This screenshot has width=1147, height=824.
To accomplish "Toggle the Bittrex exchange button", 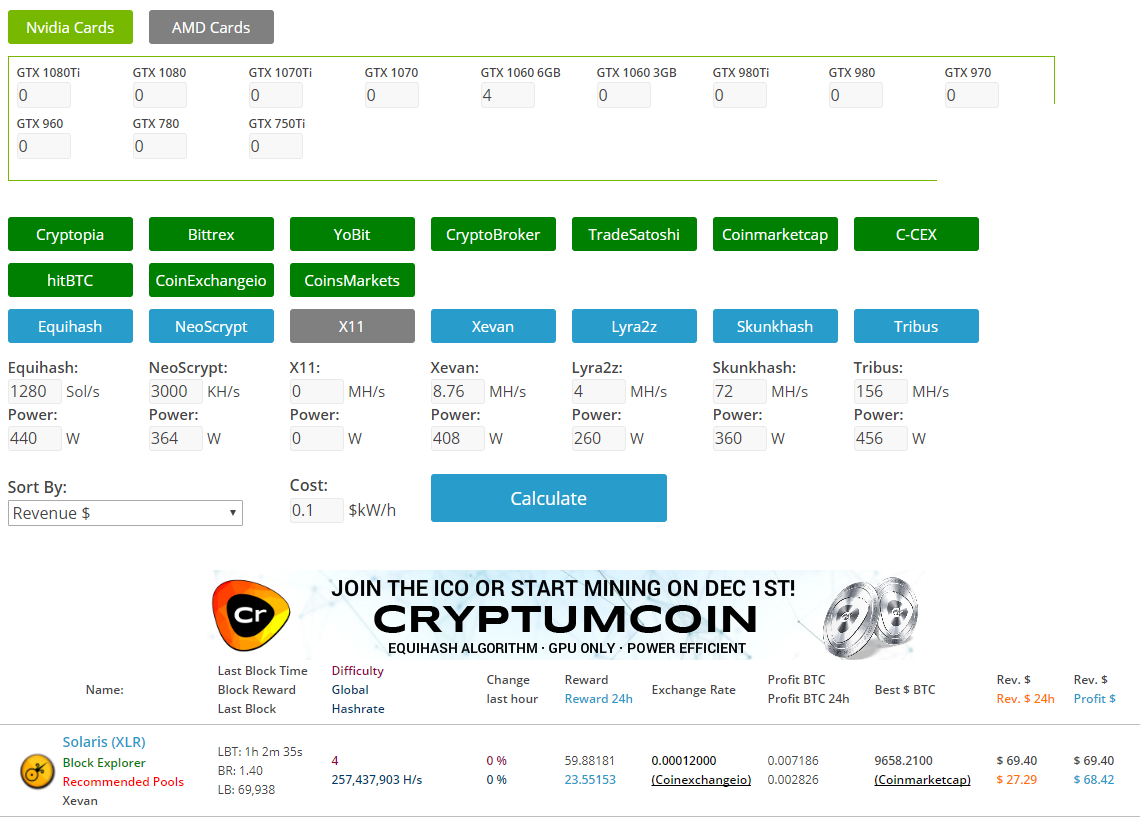I will (211, 234).
